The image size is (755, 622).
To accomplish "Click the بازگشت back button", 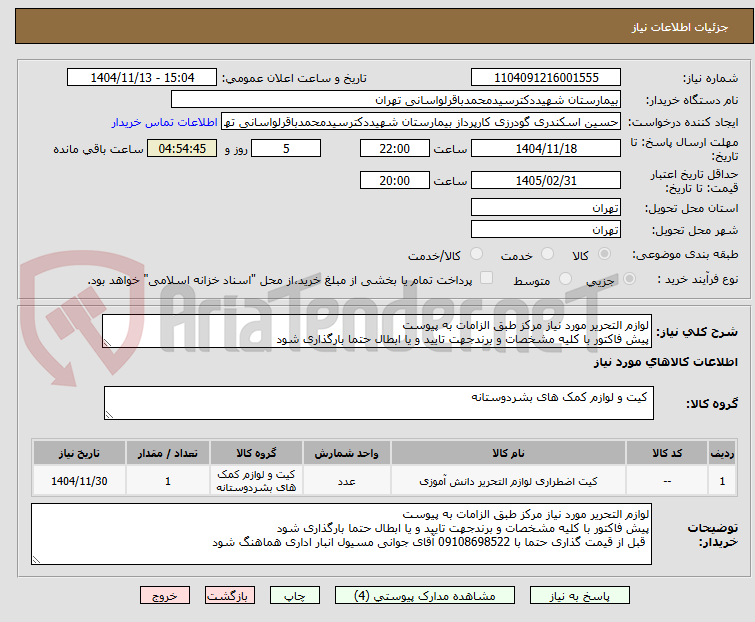I will tap(230, 596).
